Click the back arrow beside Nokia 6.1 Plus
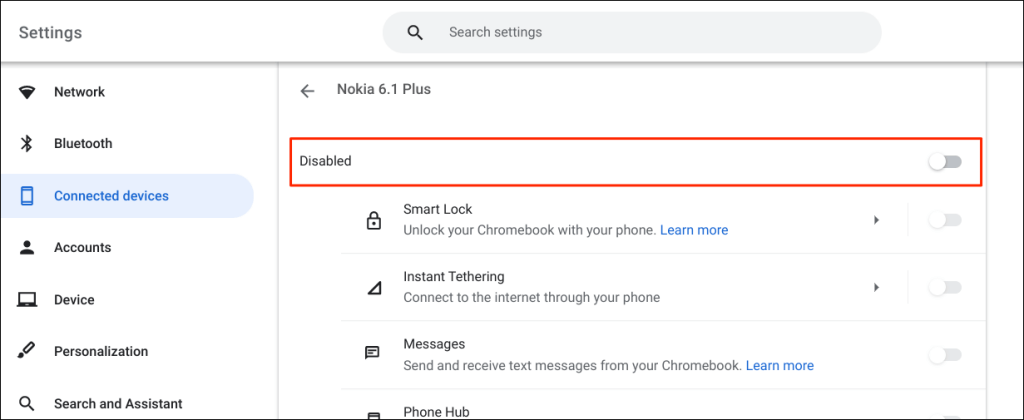Screen dimensions: 1024x420 307,90
